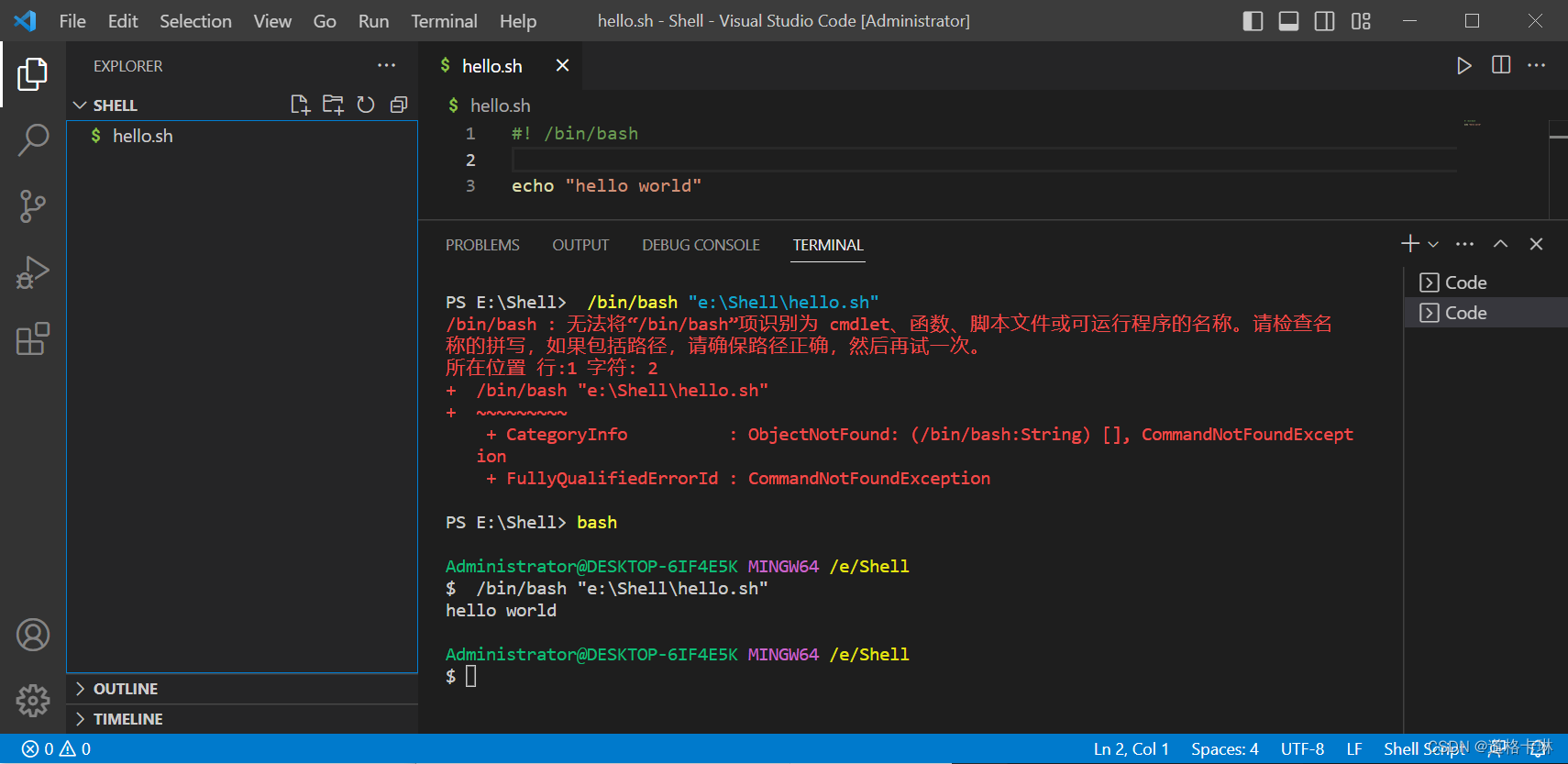This screenshot has height=764, width=1568.
Task: Click the #! /bin/bash shebang line
Action: (x=575, y=133)
